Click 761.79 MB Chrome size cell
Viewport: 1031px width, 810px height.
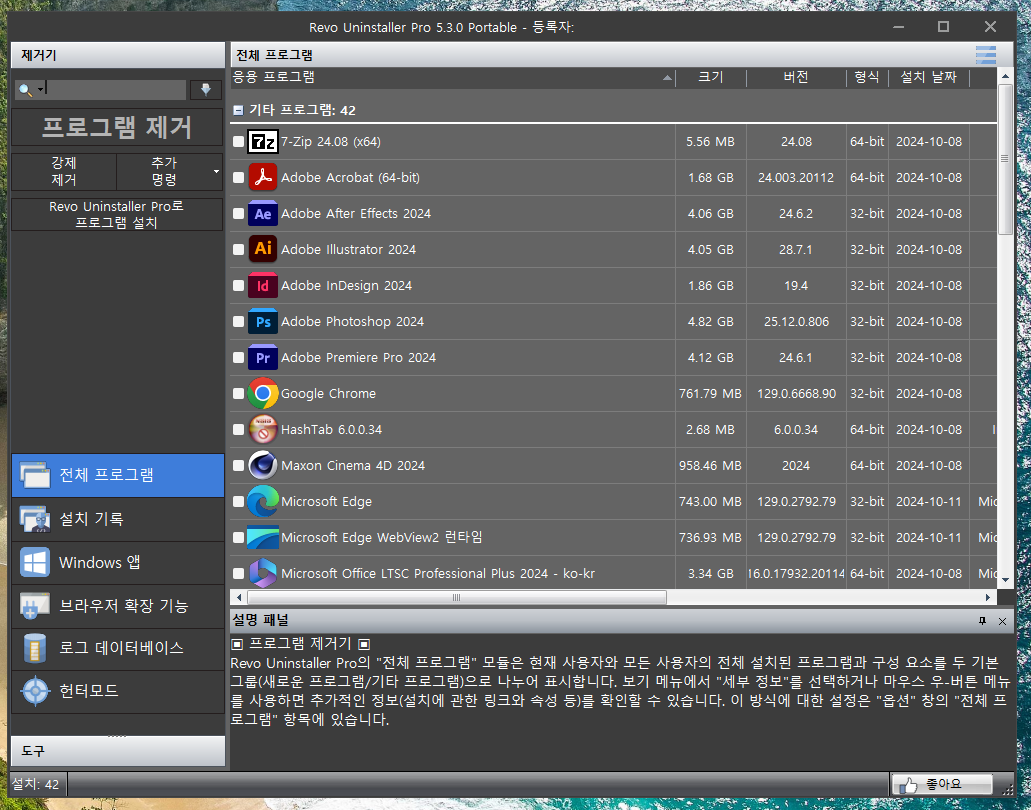(x=710, y=394)
